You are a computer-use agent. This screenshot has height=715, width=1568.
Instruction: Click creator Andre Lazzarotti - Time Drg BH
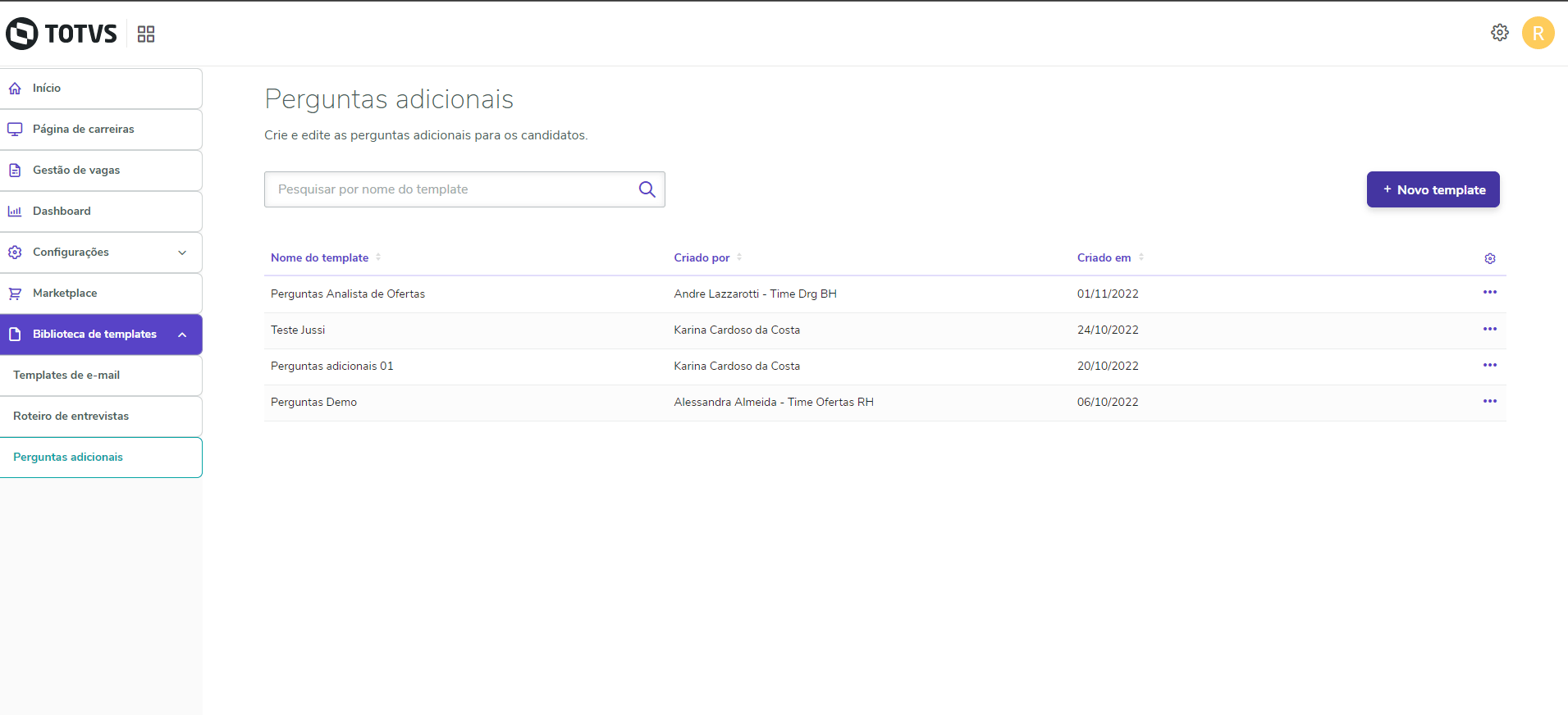755,294
